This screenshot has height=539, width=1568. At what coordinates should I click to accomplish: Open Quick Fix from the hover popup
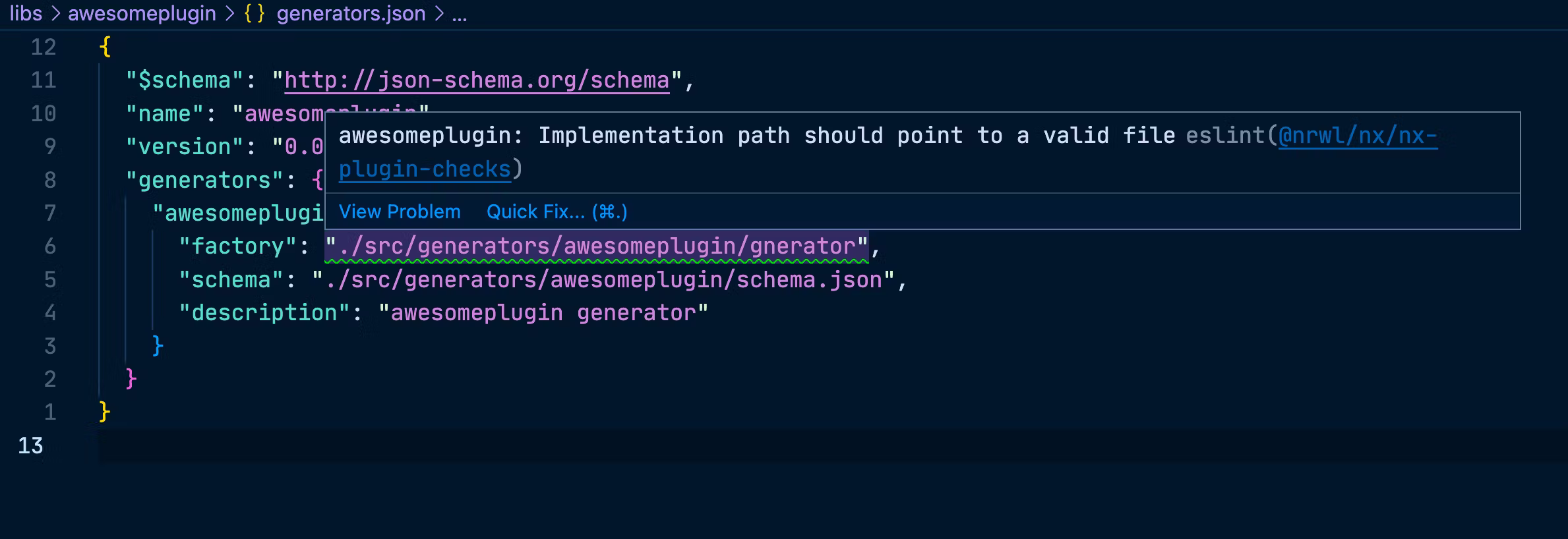pyautogui.click(x=557, y=212)
